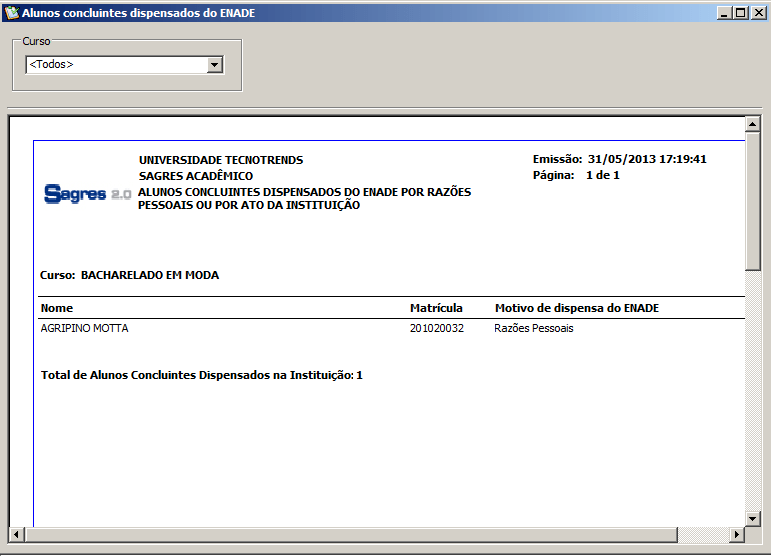Screen dimensions: 772x556
Task: Click the horizontal scrollbar thumb
Action: click(351, 534)
